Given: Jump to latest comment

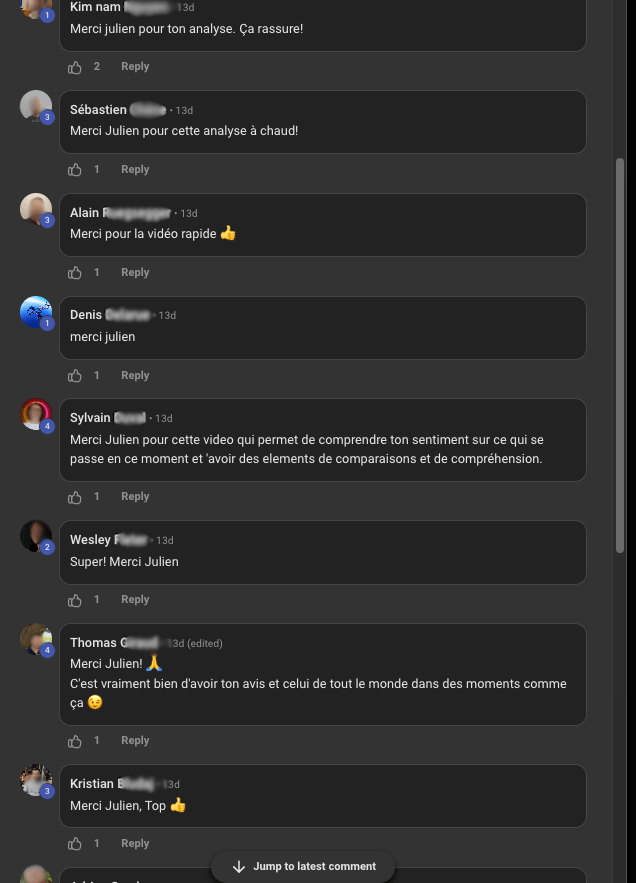Looking at the screenshot, I should click(x=304, y=866).
